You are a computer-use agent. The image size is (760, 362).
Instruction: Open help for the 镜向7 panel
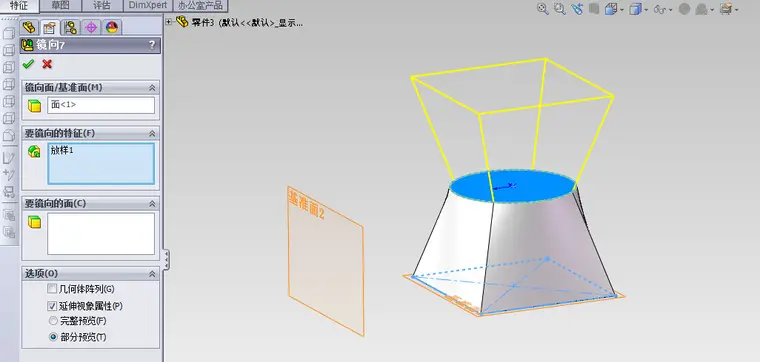point(152,46)
